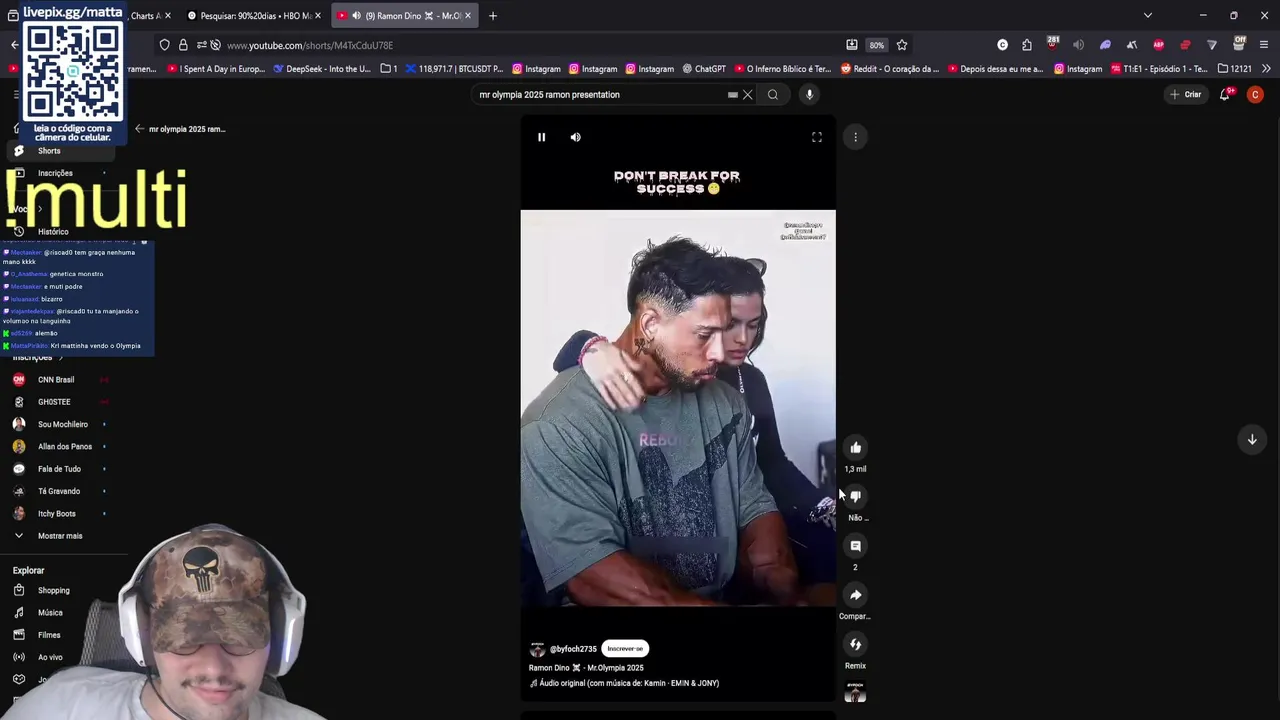Open Ao vivo under Explorar
Screen dimensions: 1280x720
[60, 657]
